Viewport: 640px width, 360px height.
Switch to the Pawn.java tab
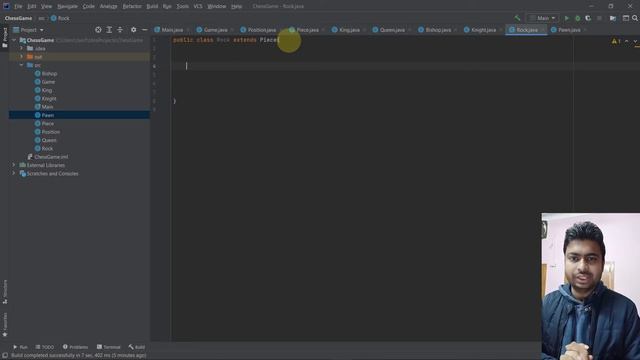click(569, 30)
